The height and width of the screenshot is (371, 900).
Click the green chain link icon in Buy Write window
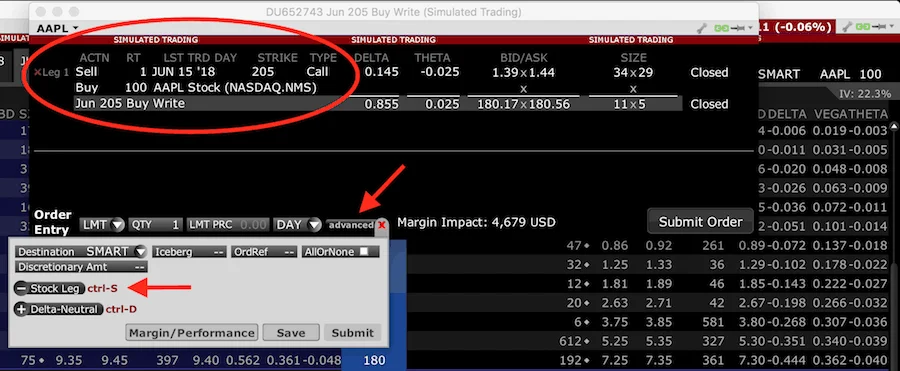722,28
